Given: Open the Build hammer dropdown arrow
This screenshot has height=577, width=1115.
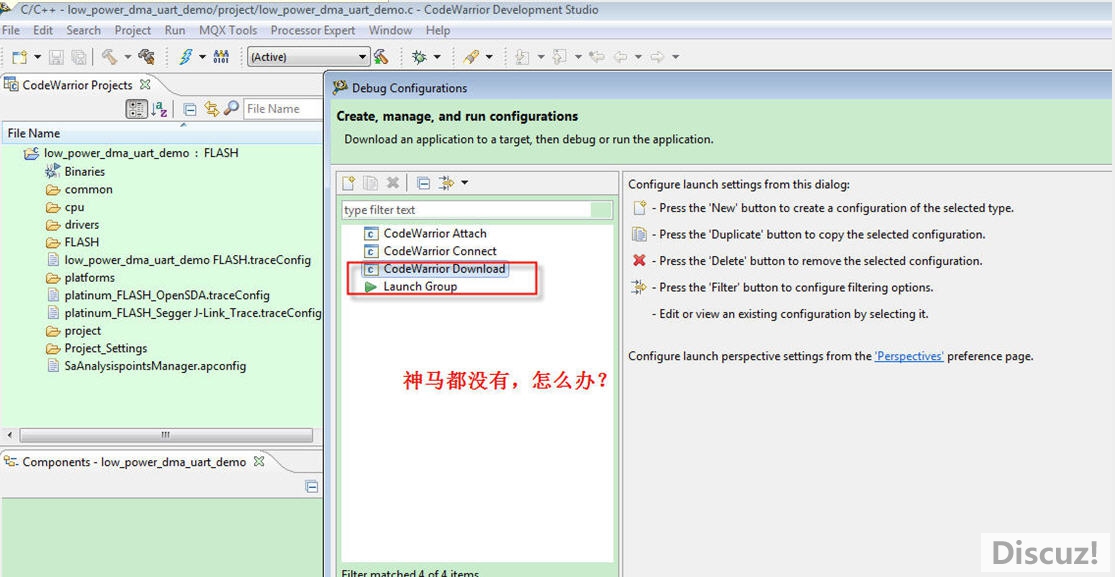Looking at the screenshot, I should tap(128, 57).
